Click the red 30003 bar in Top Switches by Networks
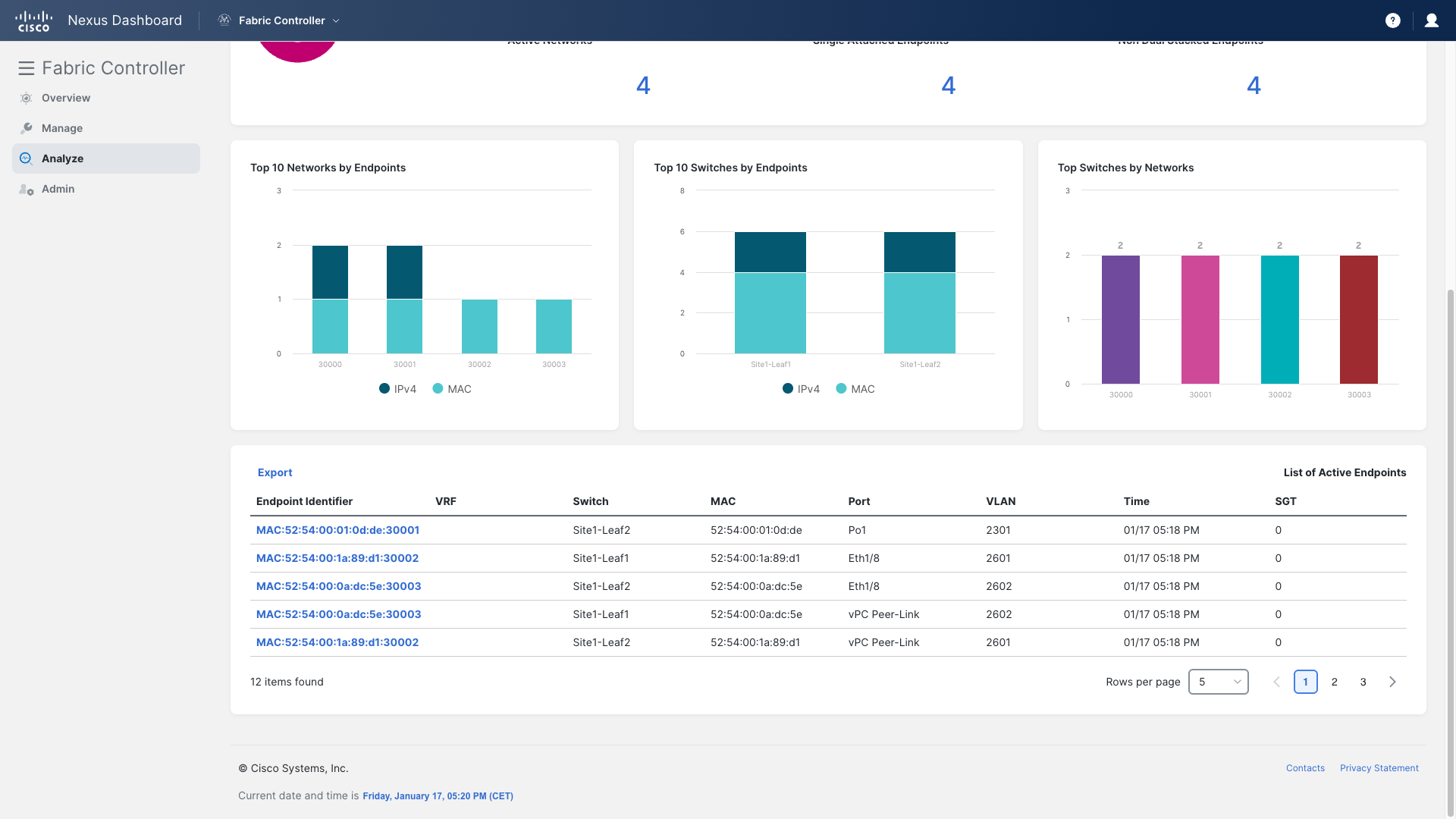The height and width of the screenshot is (819, 1456). [1359, 319]
